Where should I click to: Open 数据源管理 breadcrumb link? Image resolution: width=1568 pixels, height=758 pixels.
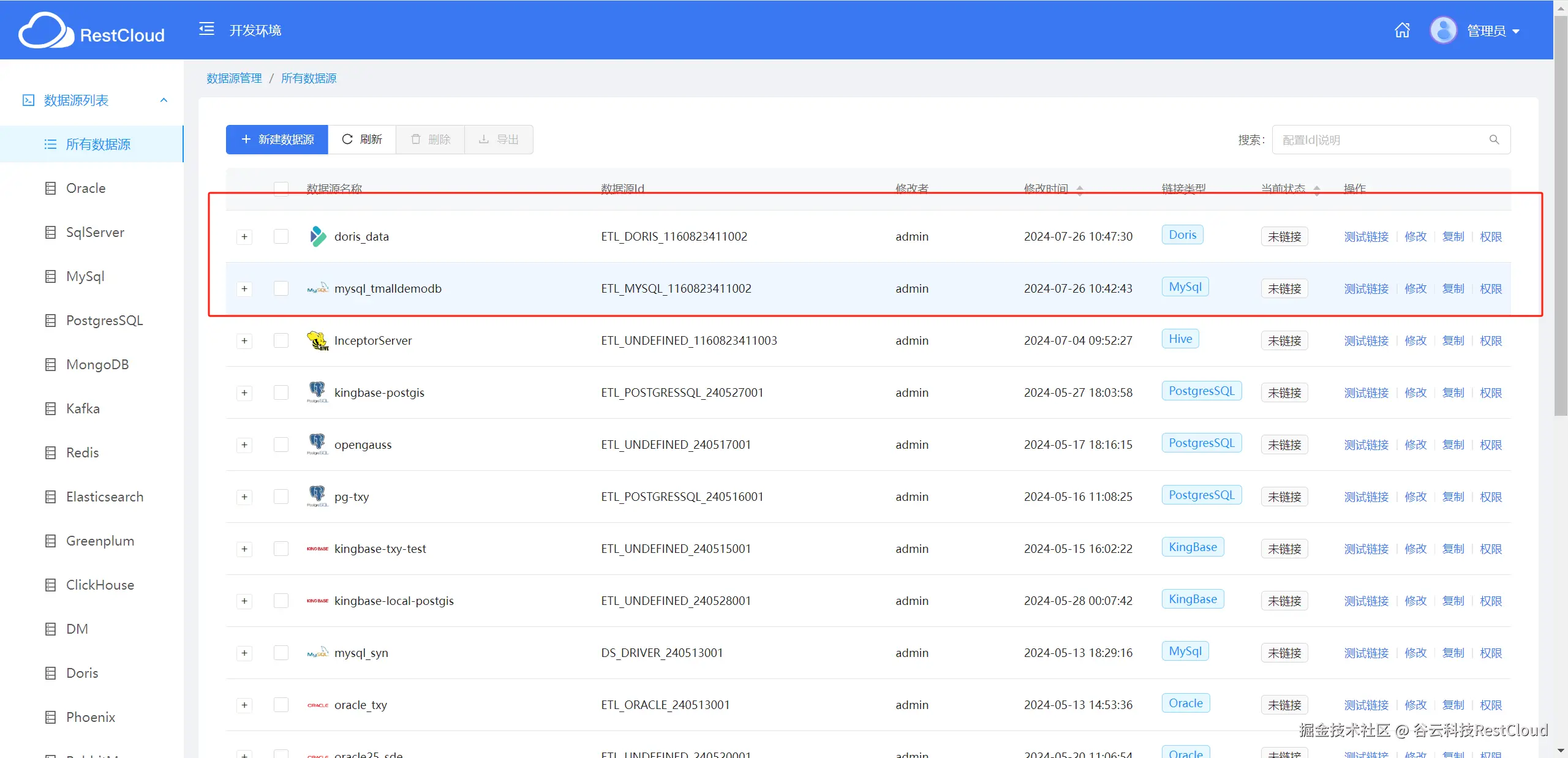(x=234, y=78)
